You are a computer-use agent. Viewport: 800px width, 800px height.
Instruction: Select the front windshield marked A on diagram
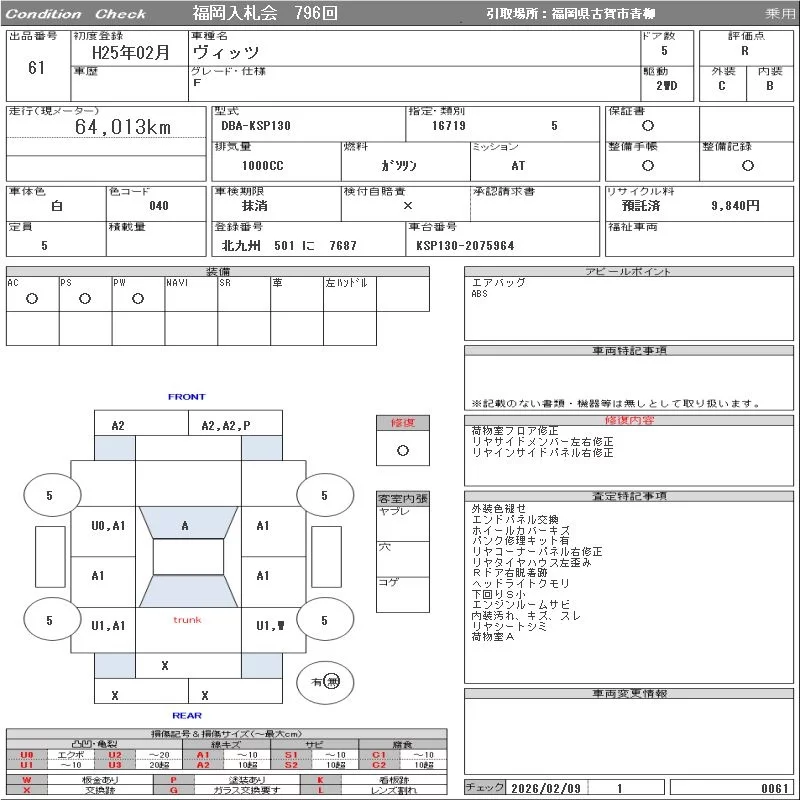(x=185, y=525)
